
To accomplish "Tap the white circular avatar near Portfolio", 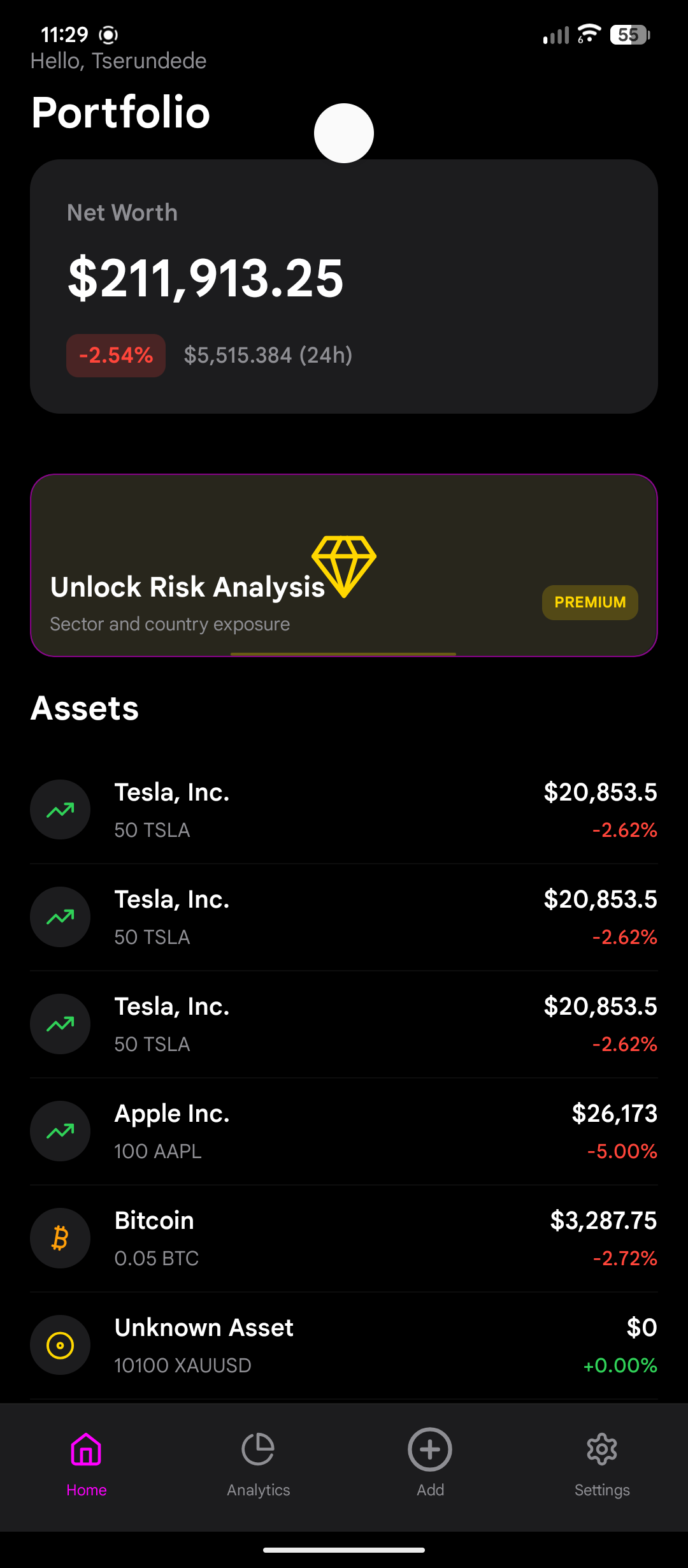I will click(344, 133).
